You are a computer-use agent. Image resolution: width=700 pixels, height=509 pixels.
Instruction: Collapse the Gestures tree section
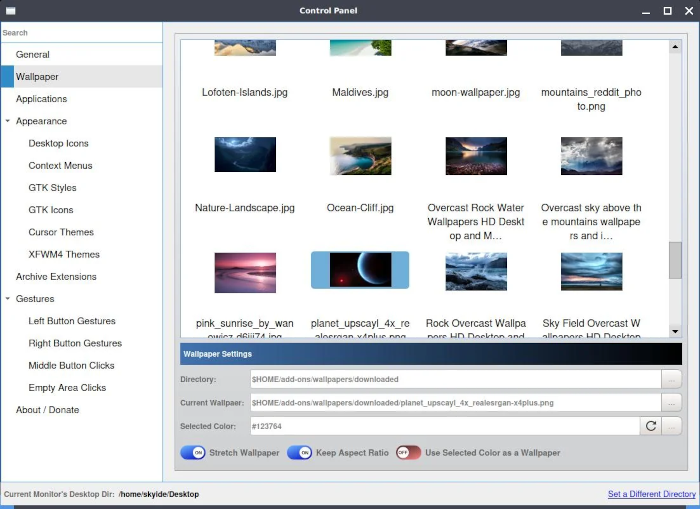pos(8,299)
